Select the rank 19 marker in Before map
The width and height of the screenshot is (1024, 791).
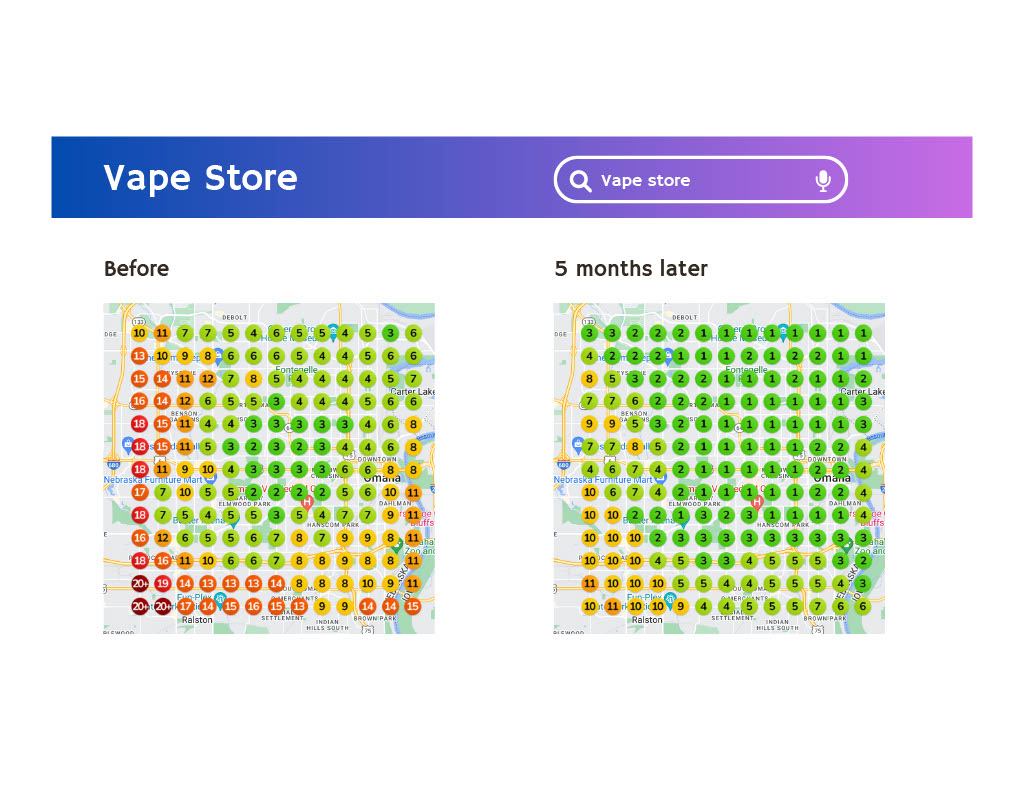click(x=162, y=583)
